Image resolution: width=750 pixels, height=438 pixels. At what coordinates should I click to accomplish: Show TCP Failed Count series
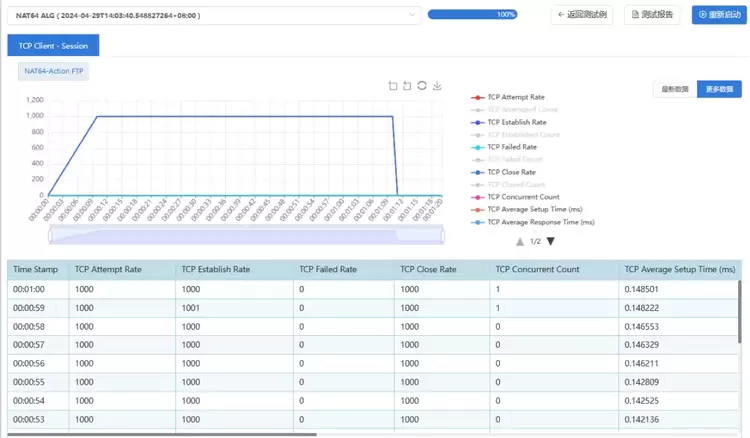tap(515, 159)
